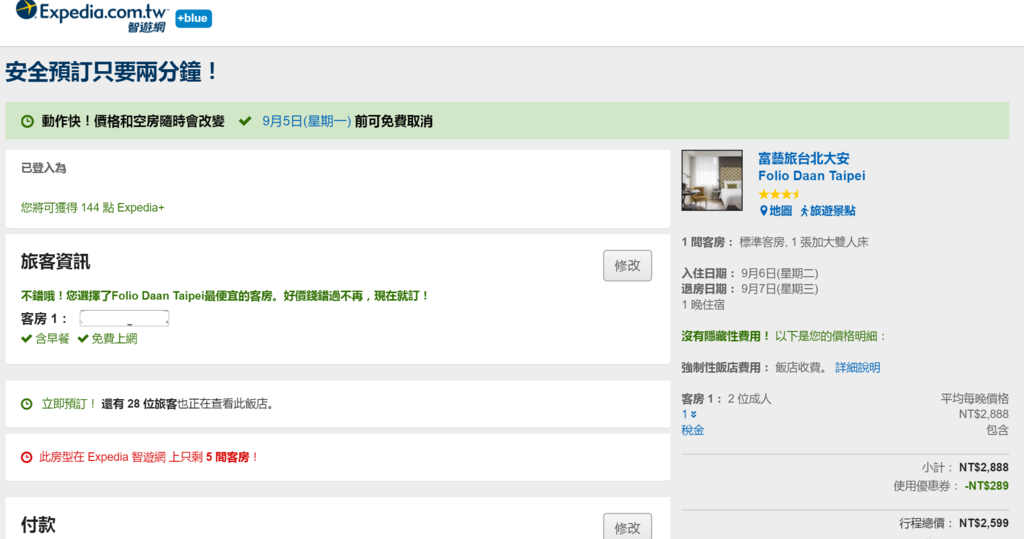This screenshot has height=539, width=1024.
Task: Click clock icon beside 立即預訂
Action: [x=27, y=404]
